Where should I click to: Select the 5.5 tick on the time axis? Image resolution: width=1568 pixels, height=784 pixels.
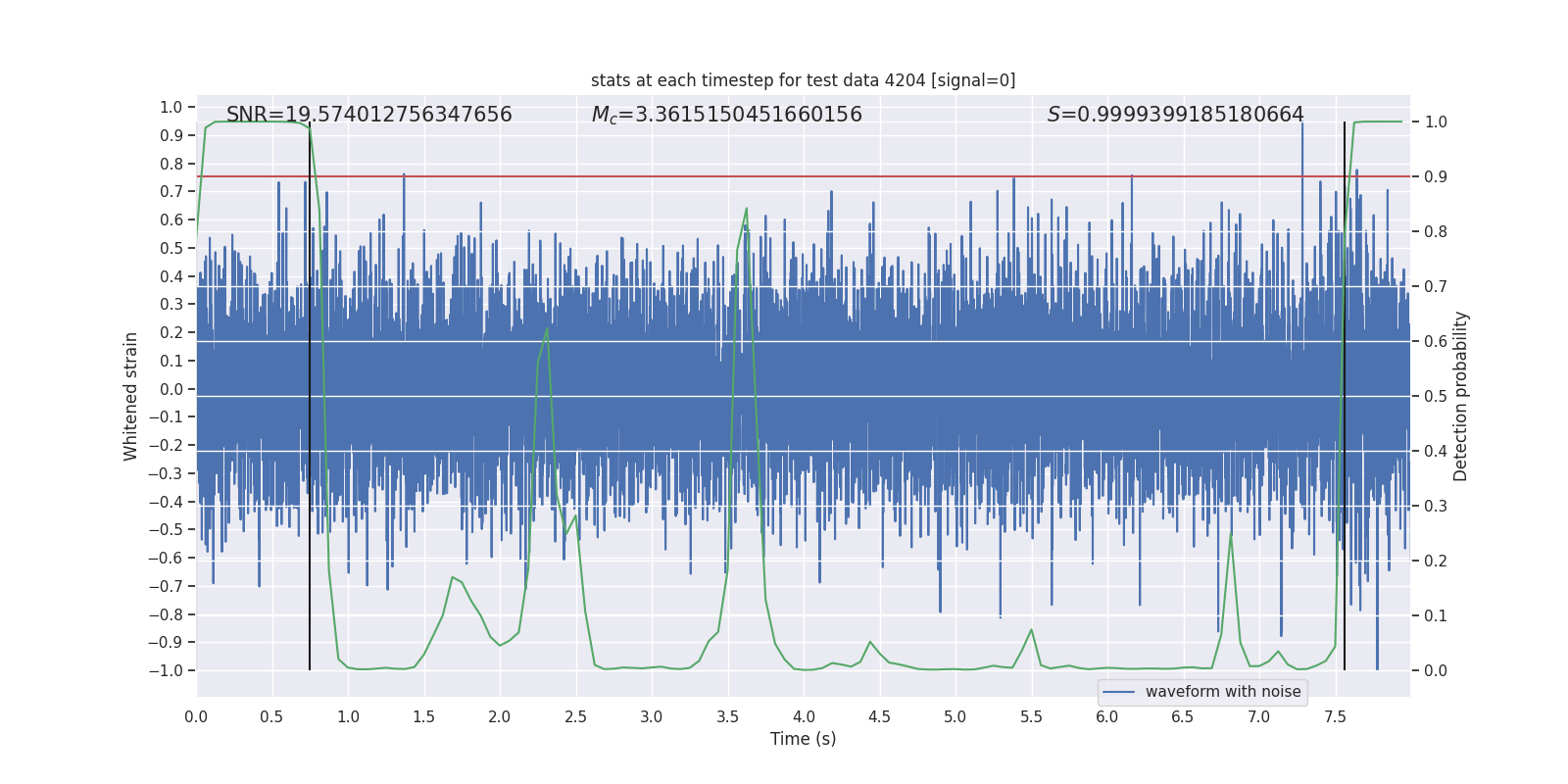pos(1031,716)
